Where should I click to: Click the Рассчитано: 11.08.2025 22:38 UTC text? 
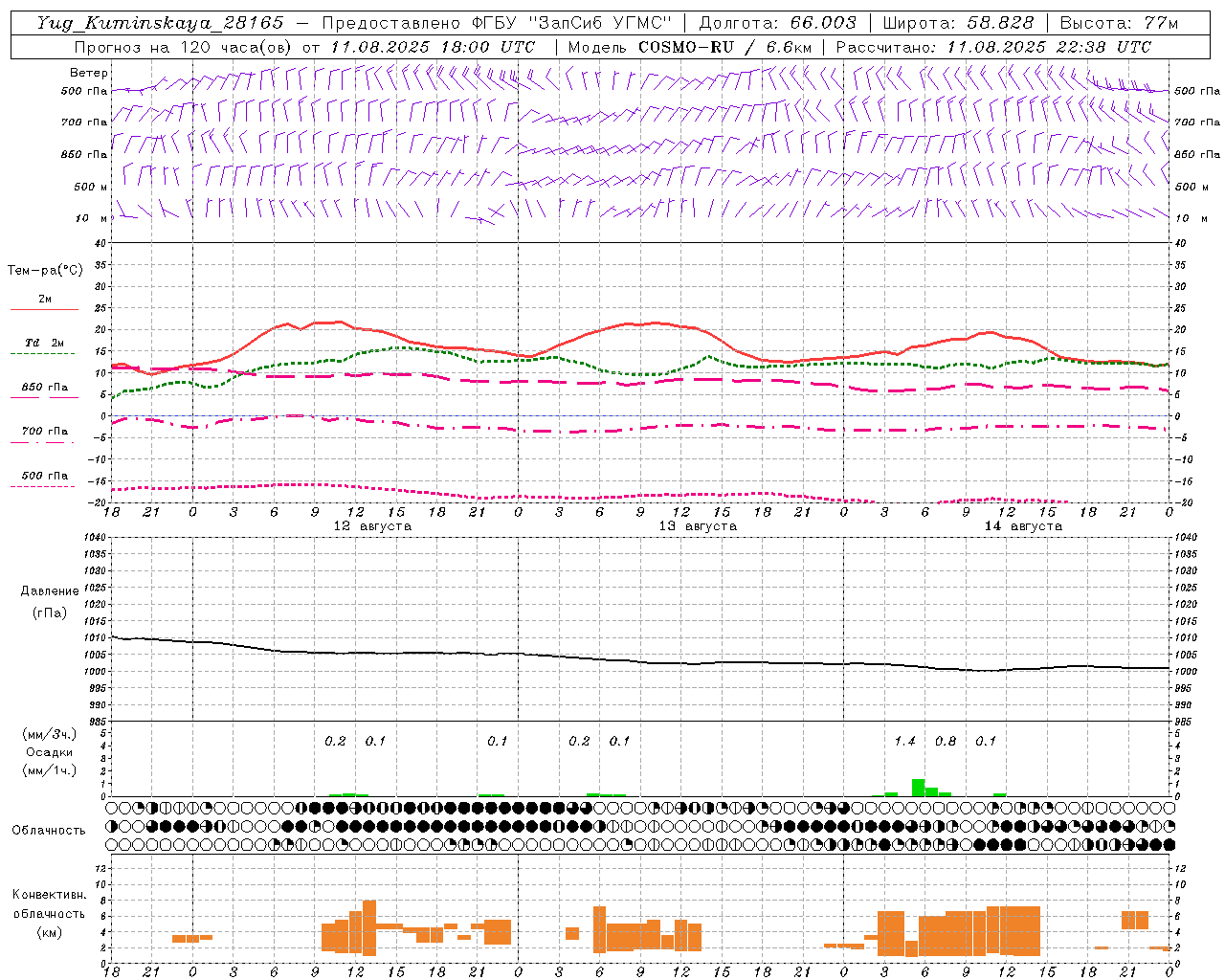click(993, 47)
